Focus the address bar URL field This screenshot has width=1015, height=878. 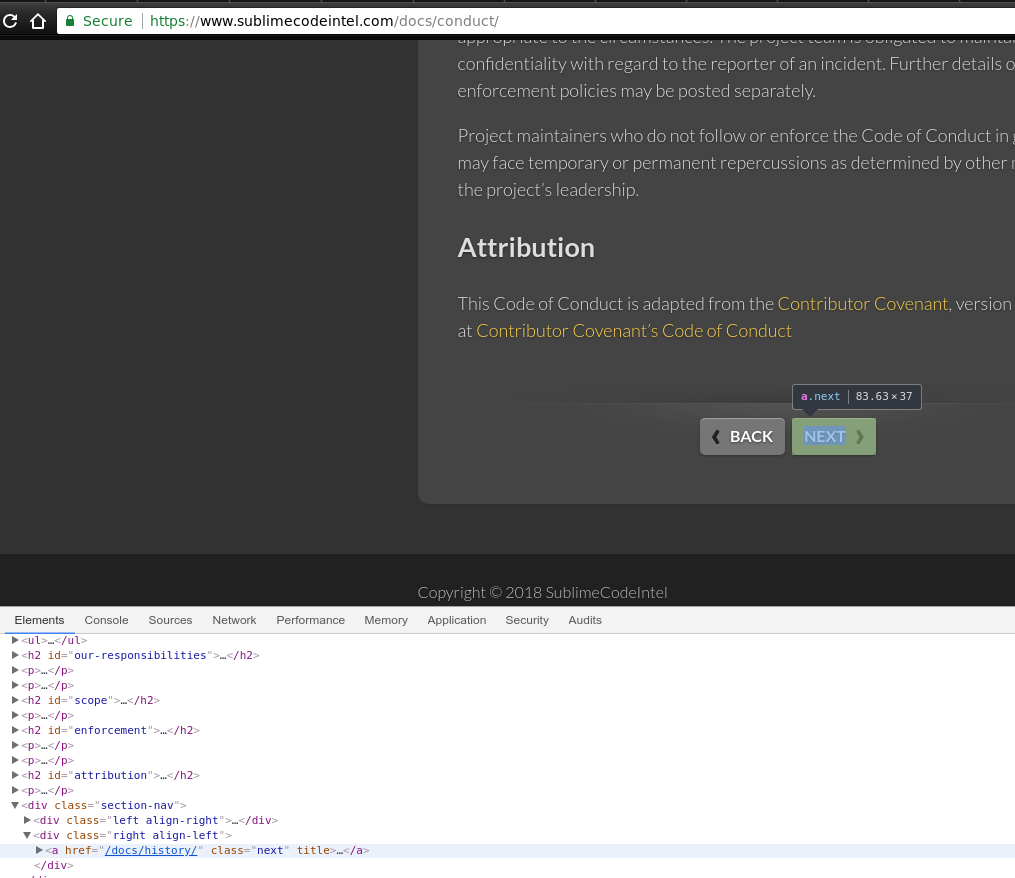coord(535,21)
